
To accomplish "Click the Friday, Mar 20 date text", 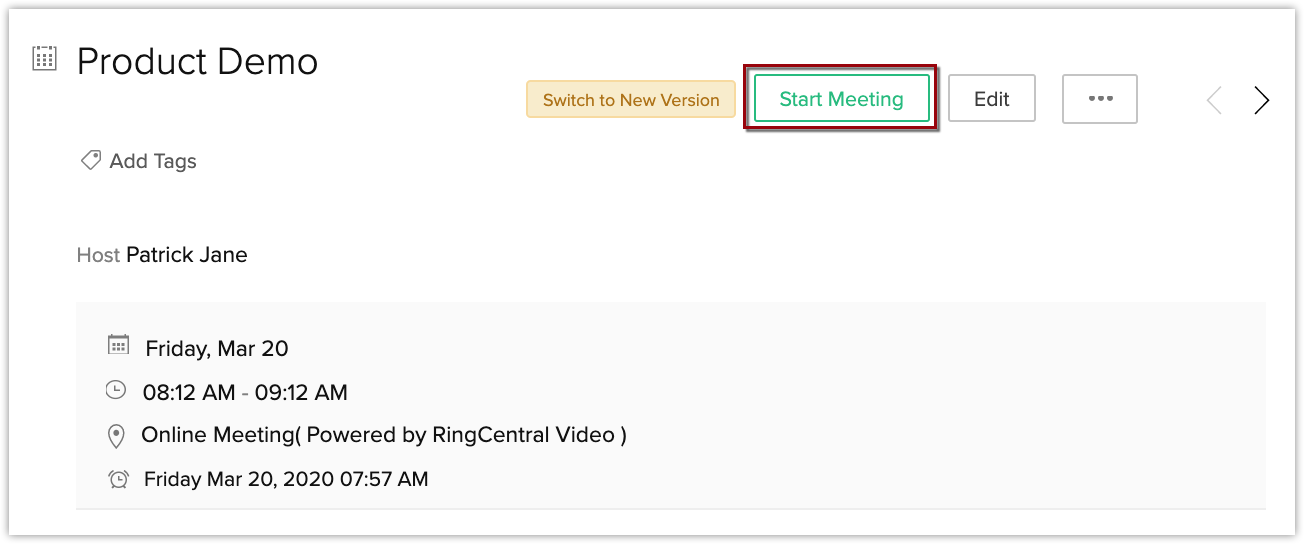I will (217, 349).
